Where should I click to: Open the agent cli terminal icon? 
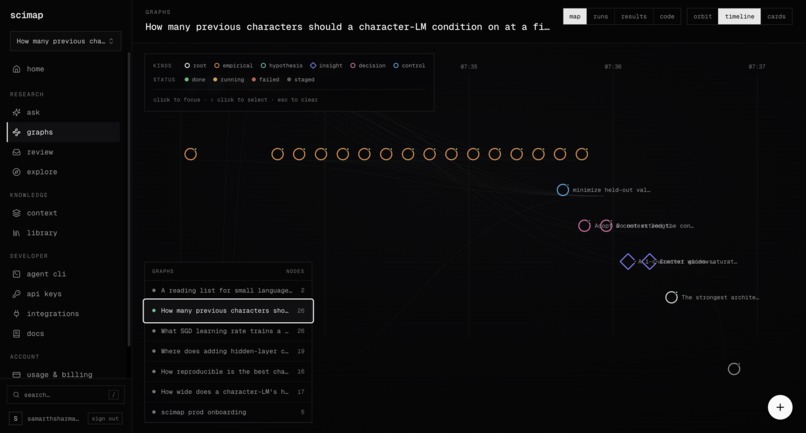point(16,274)
